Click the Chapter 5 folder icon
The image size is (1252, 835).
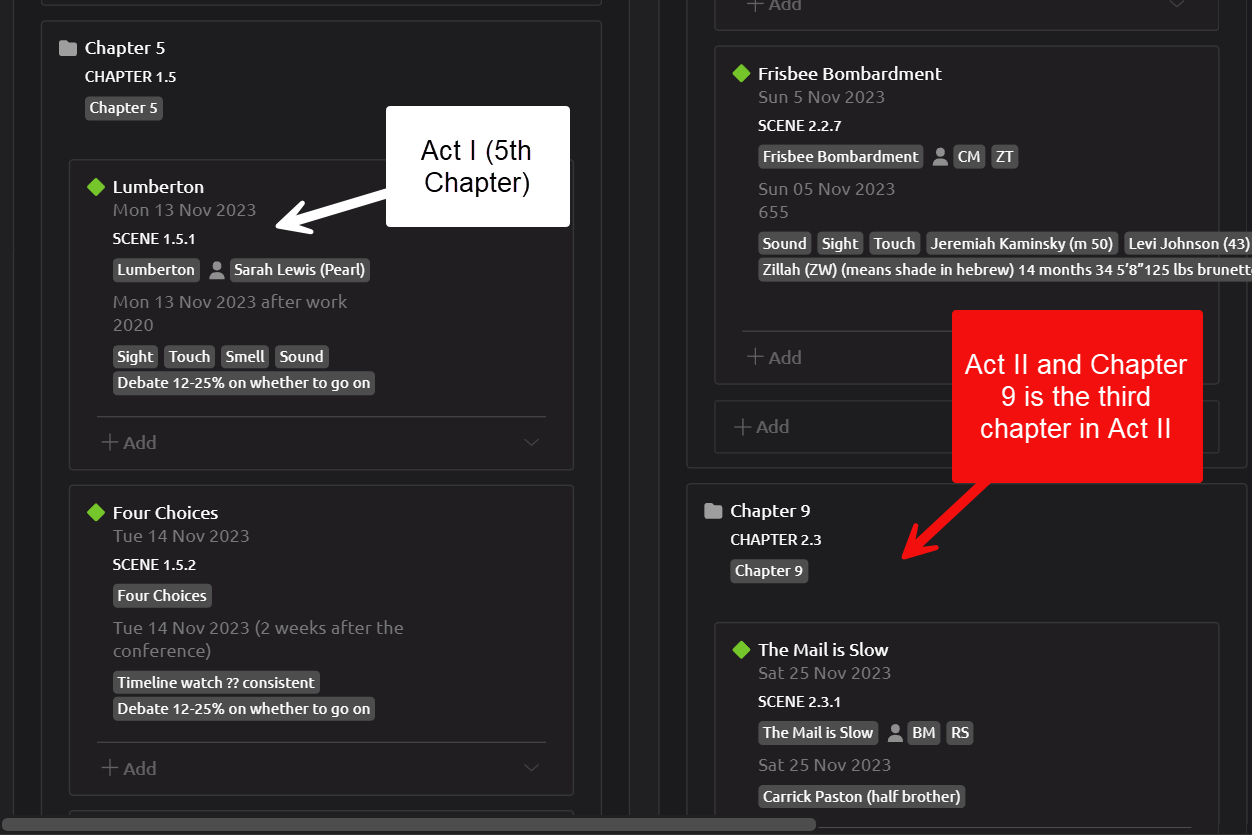(68, 48)
